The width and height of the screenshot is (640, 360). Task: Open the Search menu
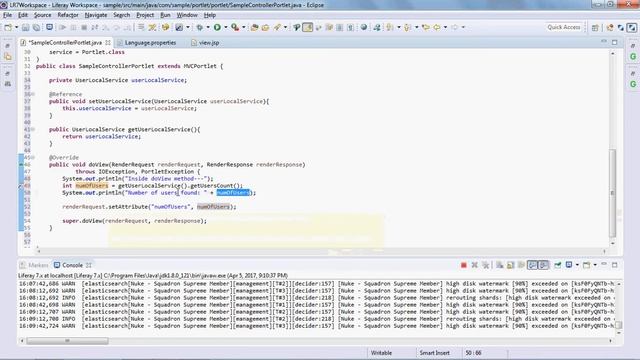point(122,15)
